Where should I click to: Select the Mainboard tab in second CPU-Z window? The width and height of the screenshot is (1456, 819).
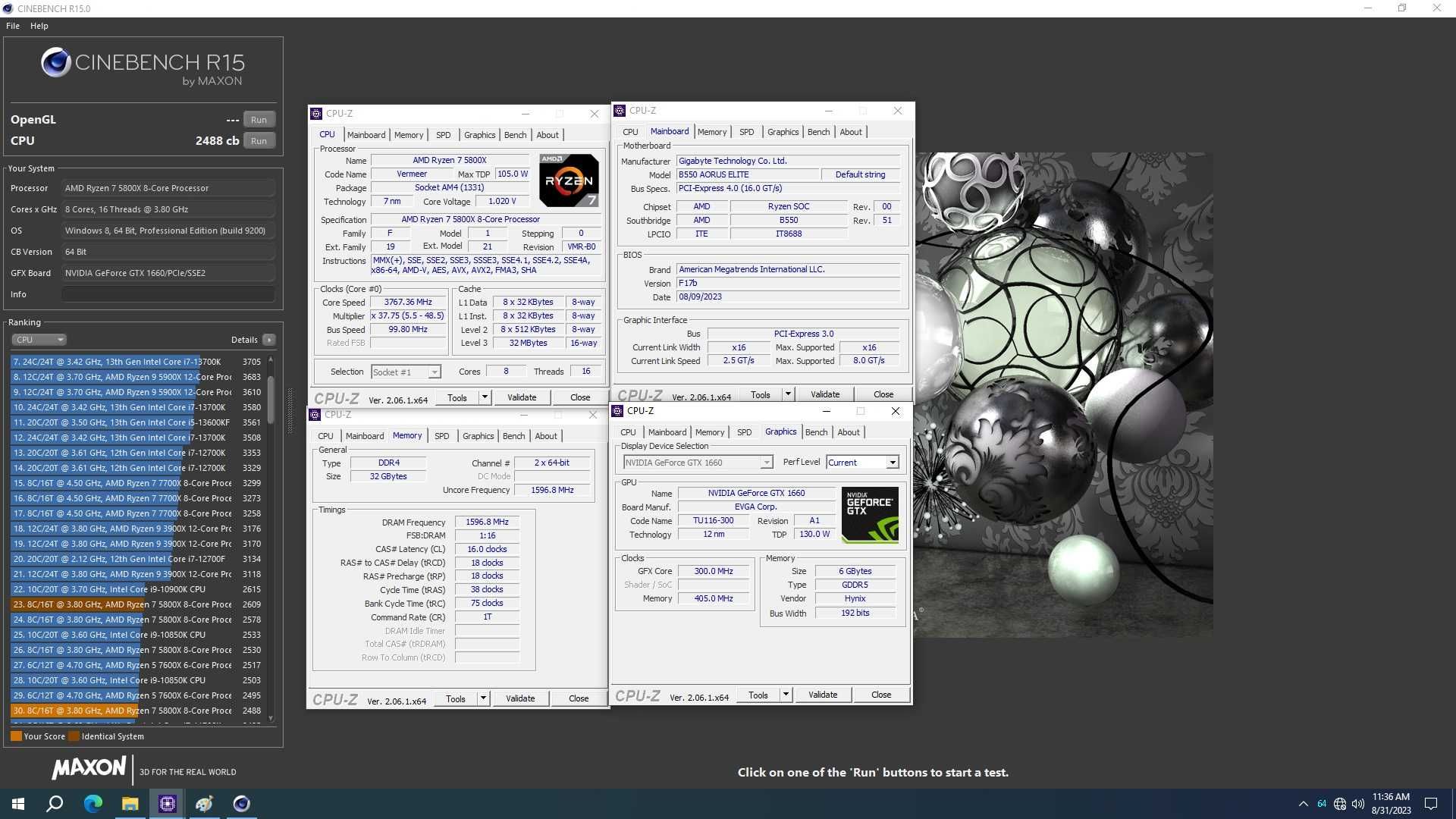click(x=668, y=131)
